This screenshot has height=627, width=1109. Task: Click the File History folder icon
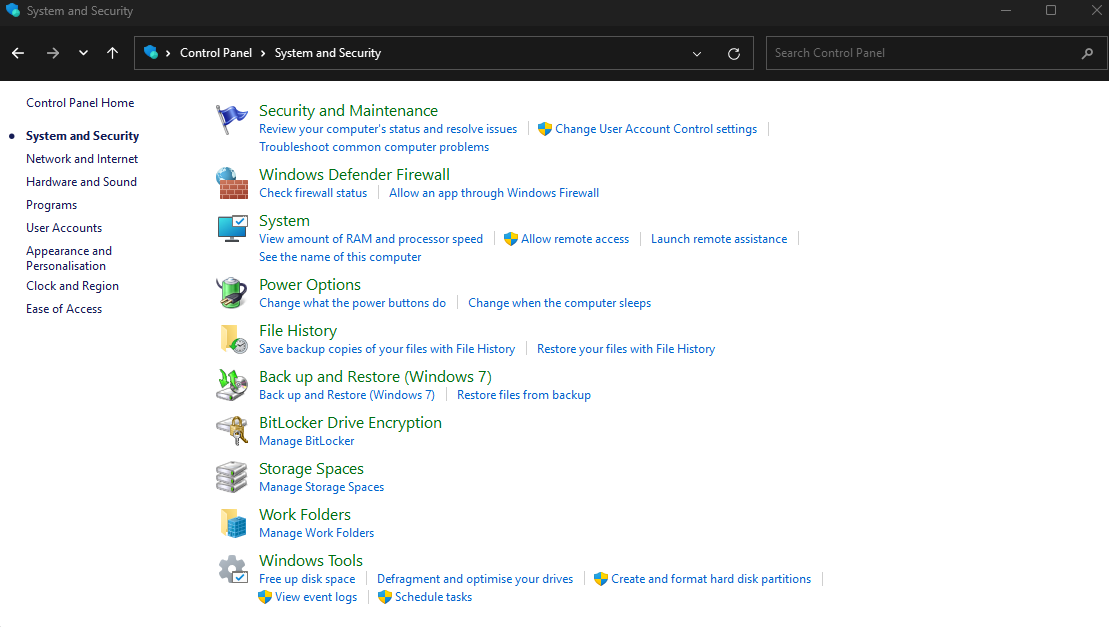[233, 339]
